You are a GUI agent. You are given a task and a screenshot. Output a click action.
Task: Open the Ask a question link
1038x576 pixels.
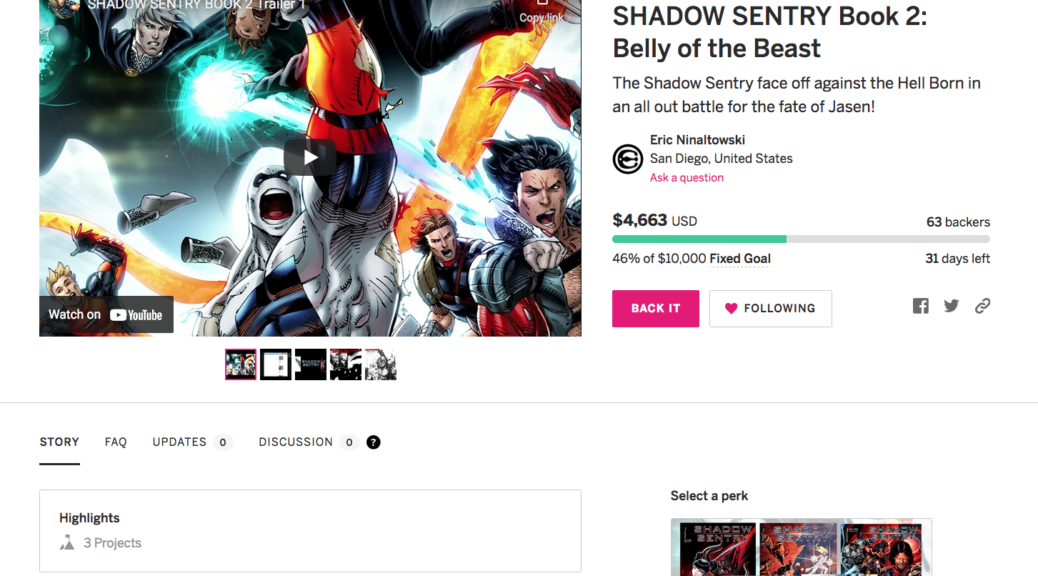coord(686,178)
